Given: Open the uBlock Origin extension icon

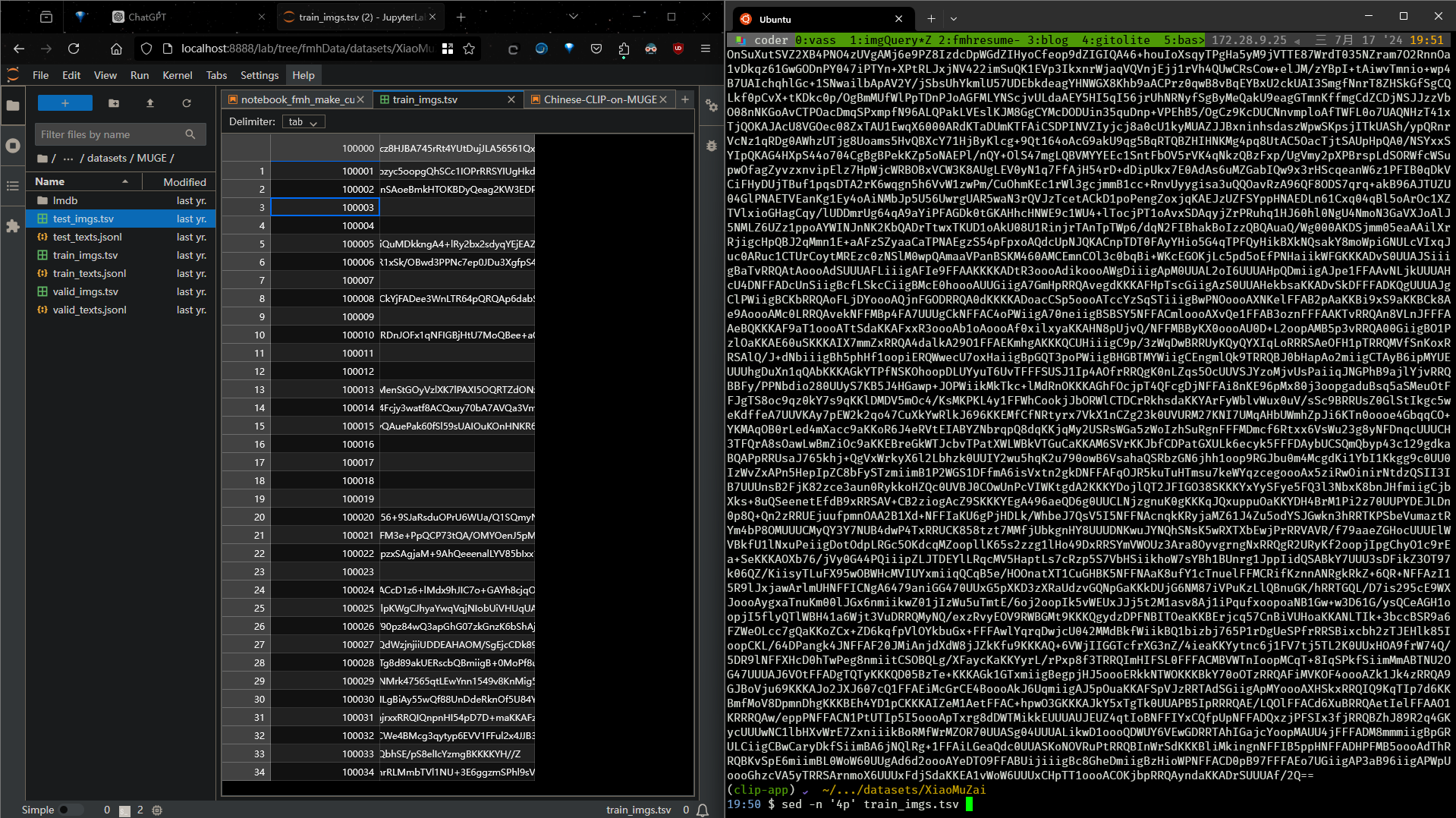Looking at the screenshot, I should (678, 49).
